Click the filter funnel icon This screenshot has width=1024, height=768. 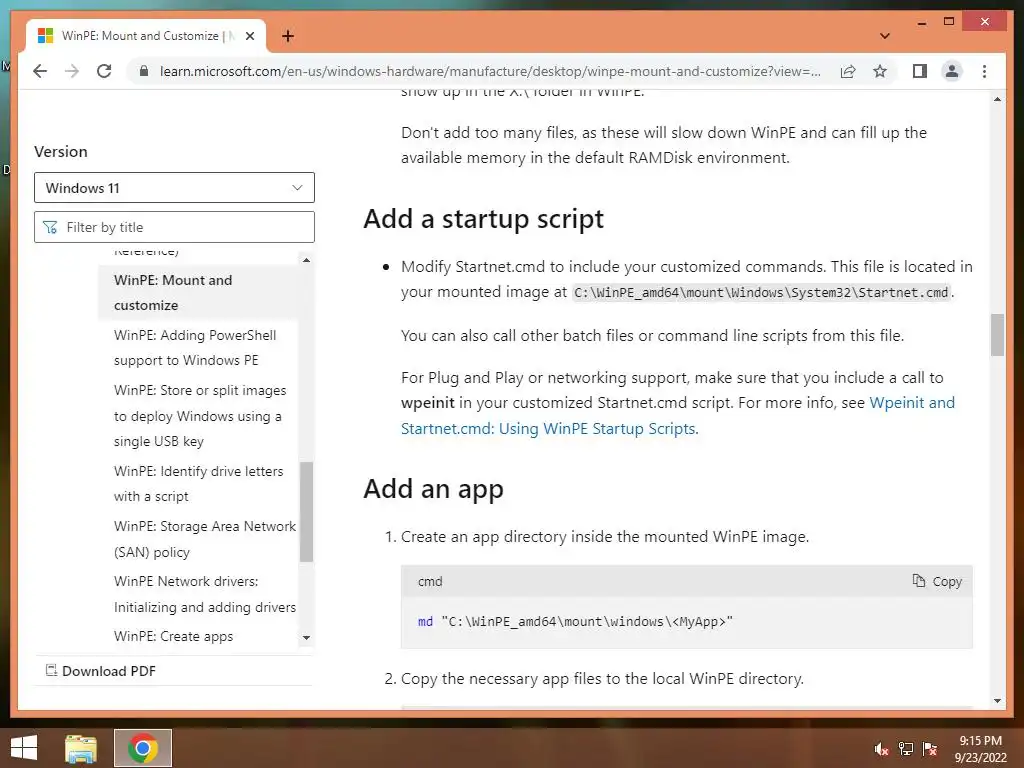pyautogui.click(x=50, y=227)
